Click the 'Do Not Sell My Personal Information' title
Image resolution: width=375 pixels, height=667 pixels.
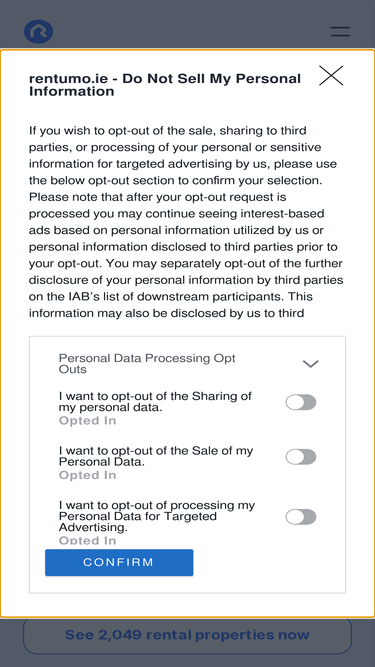(x=165, y=85)
